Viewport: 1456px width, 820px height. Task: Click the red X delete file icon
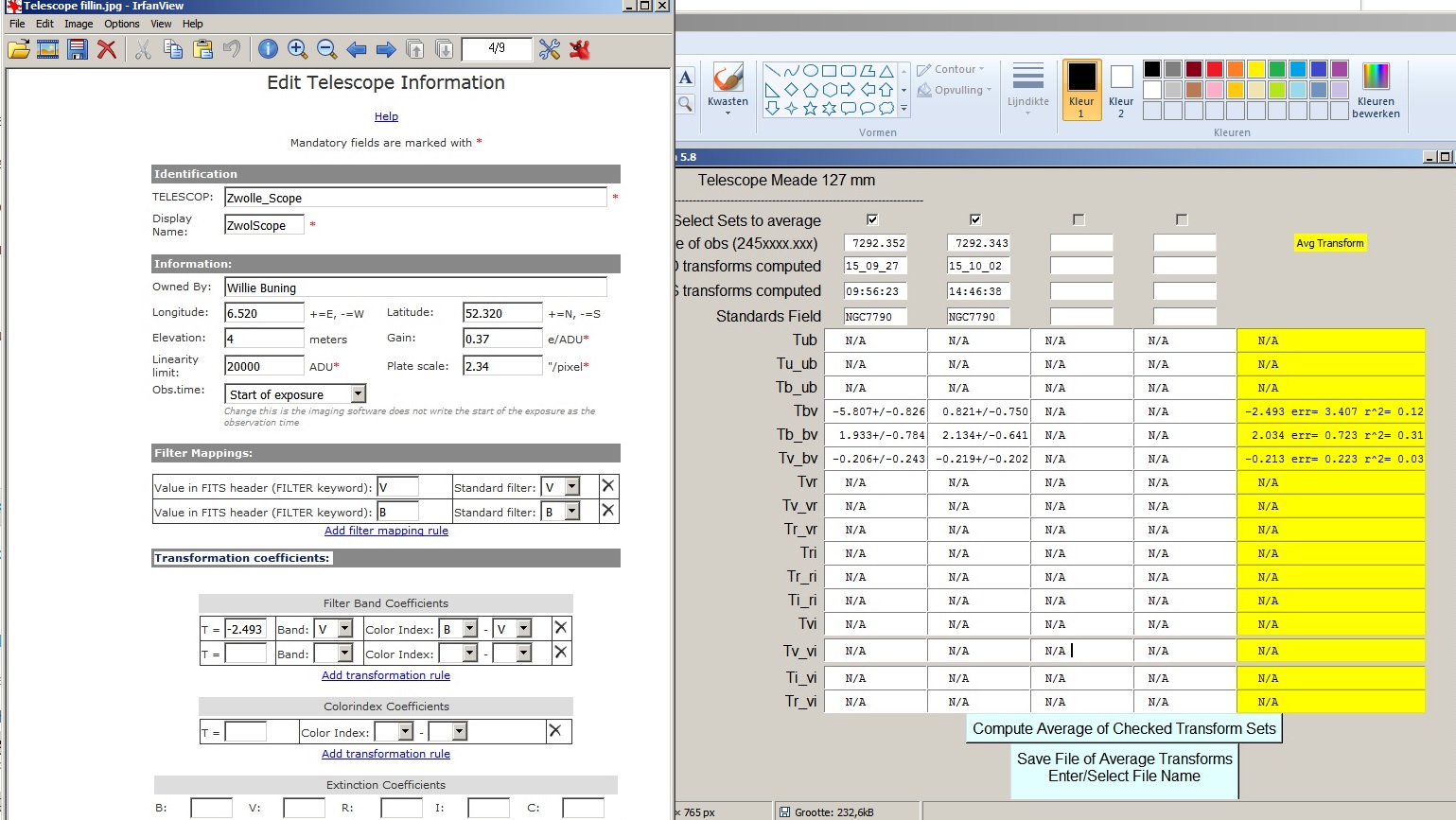[107, 49]
